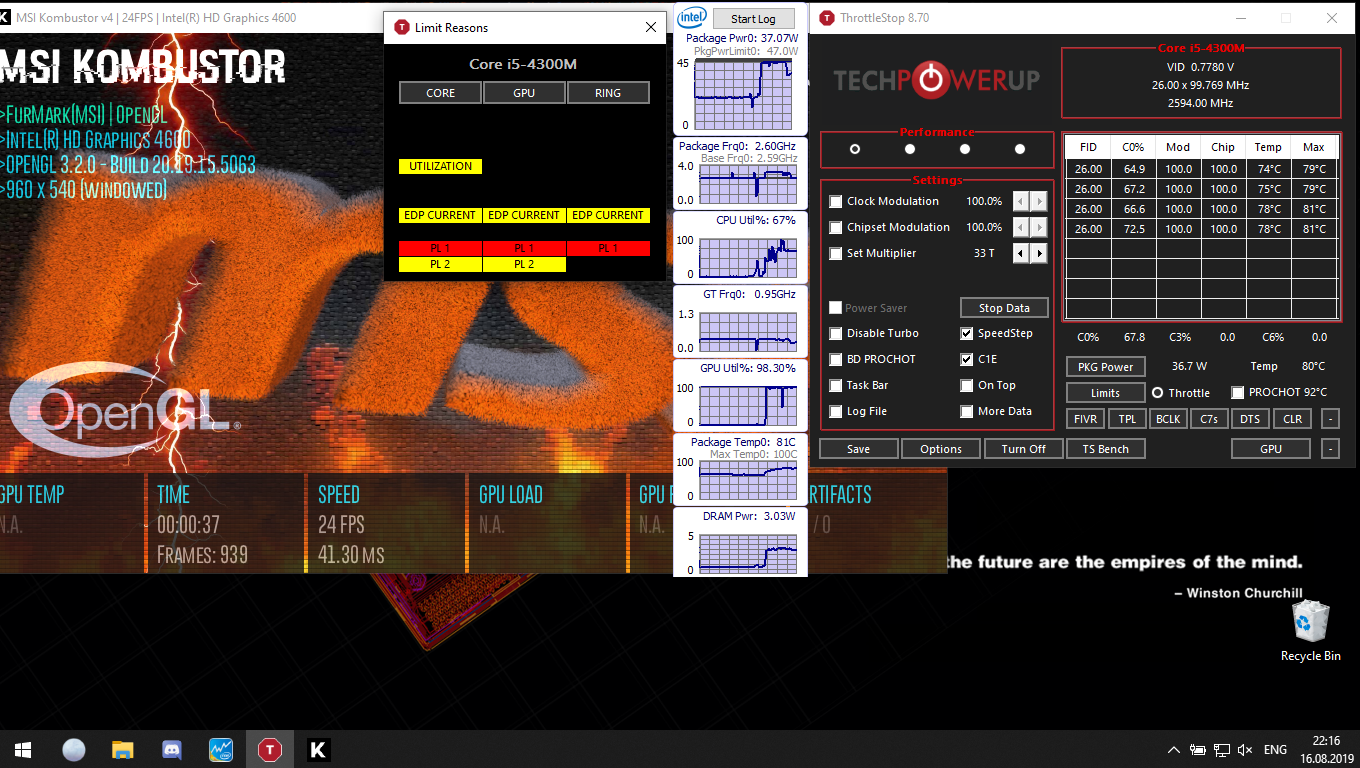The width and height of the screenshot is (1360, 768).
Task: Click the minus button beside CLR
Action: point(1330,419)
